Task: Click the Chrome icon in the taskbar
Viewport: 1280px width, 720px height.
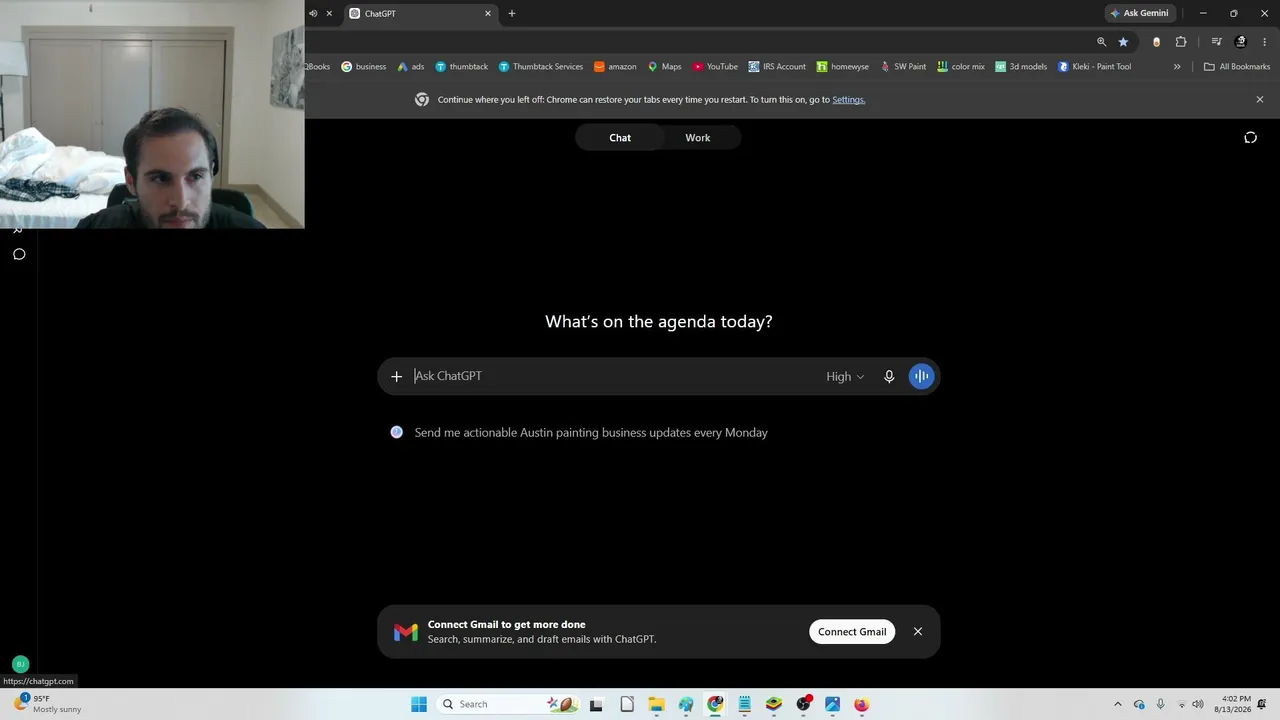Action: point(715,704)
